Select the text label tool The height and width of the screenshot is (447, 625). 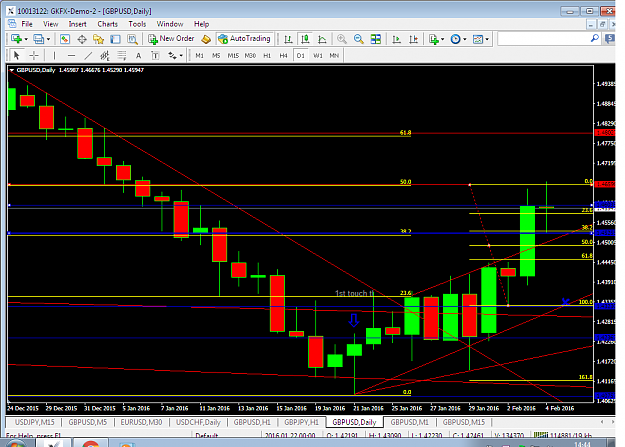point(155,55)
